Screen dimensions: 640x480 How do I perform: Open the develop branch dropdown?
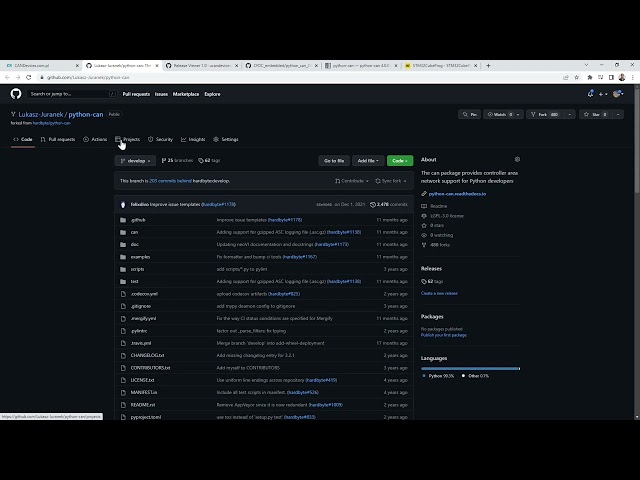point(135,161)
